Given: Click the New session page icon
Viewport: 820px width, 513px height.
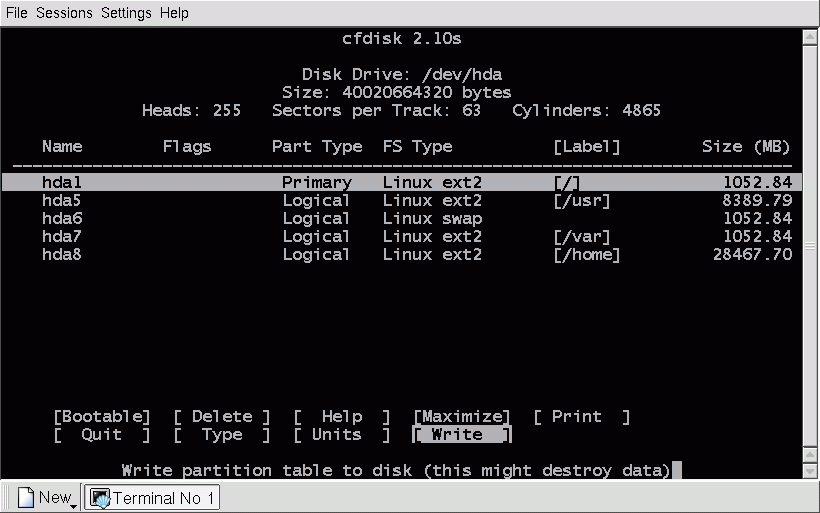Looking at the screenshot, I should pyautogui.click(x=26, y=497).
